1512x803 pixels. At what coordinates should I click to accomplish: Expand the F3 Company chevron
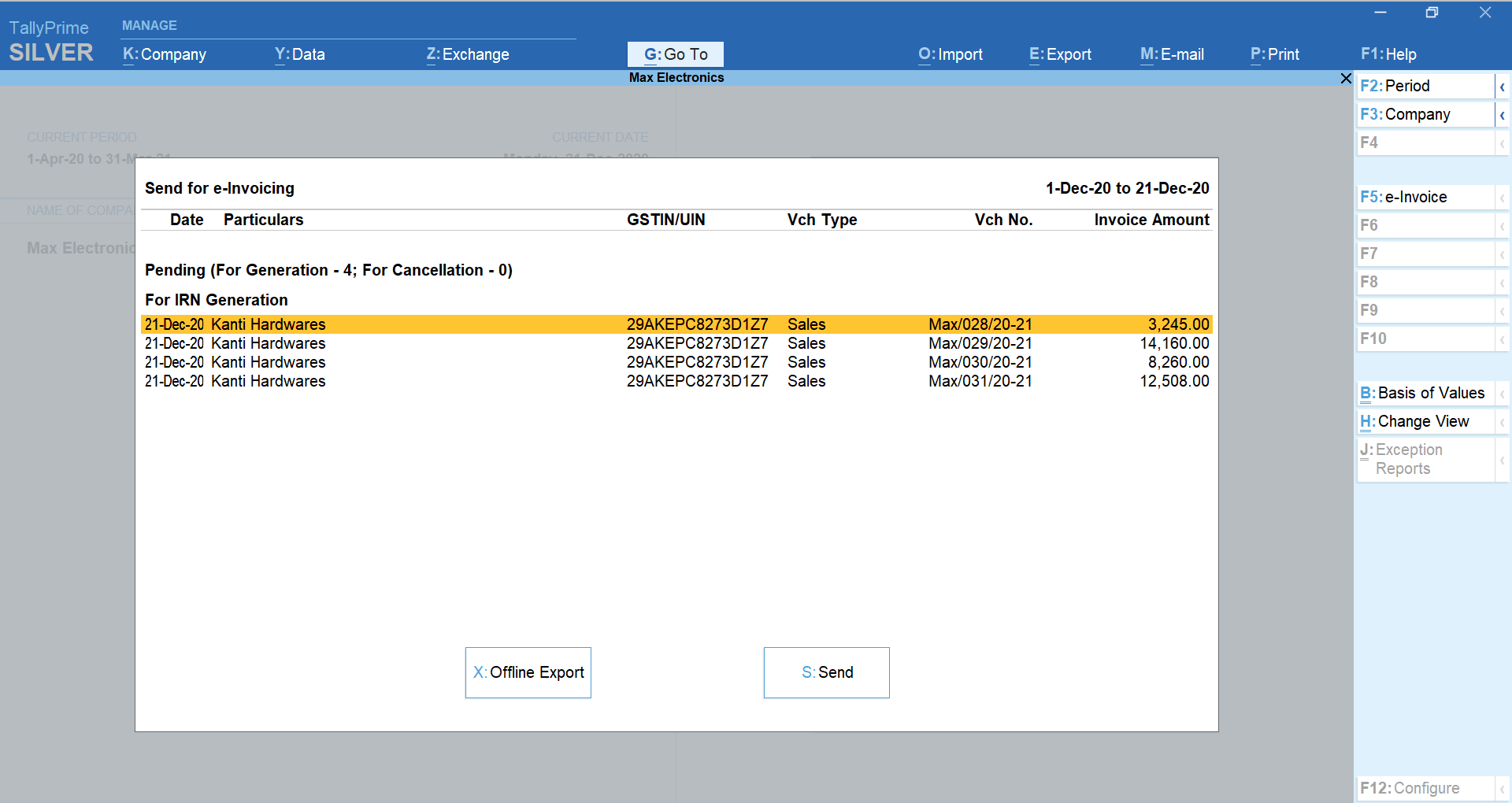point(1502,115)
